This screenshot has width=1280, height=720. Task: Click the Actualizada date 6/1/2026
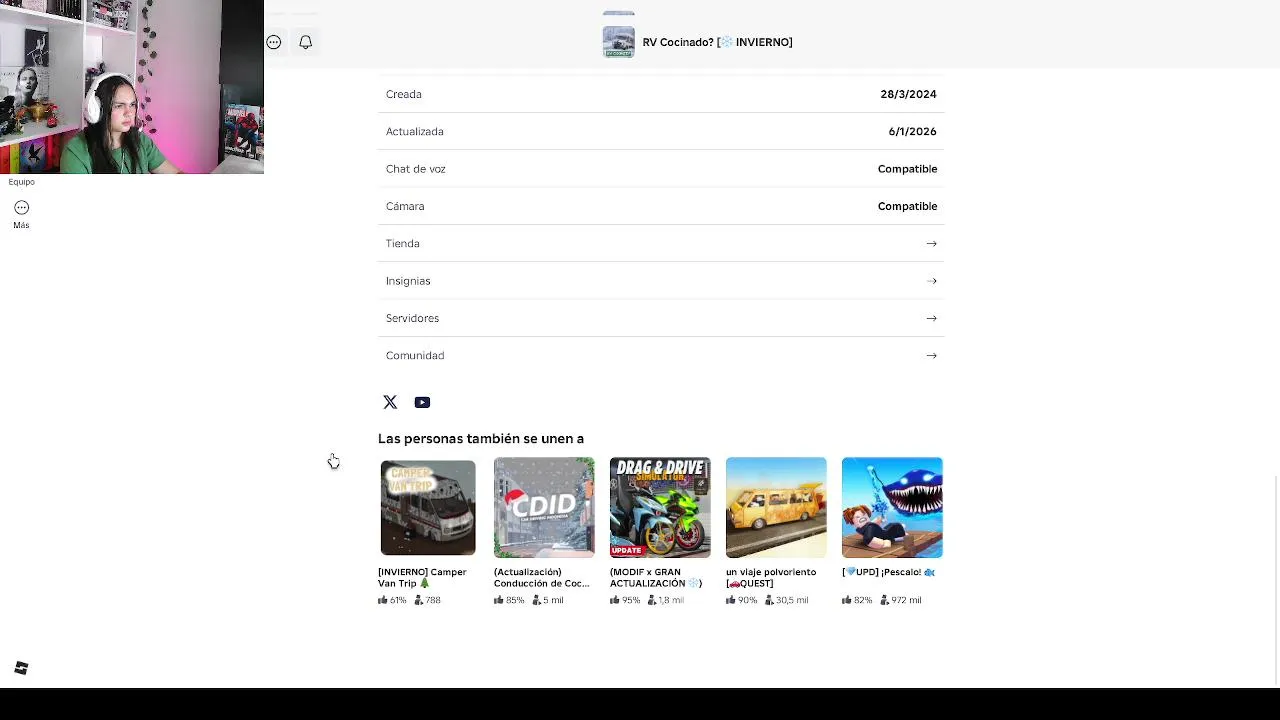pyautogui.click(x=912, y=131)
